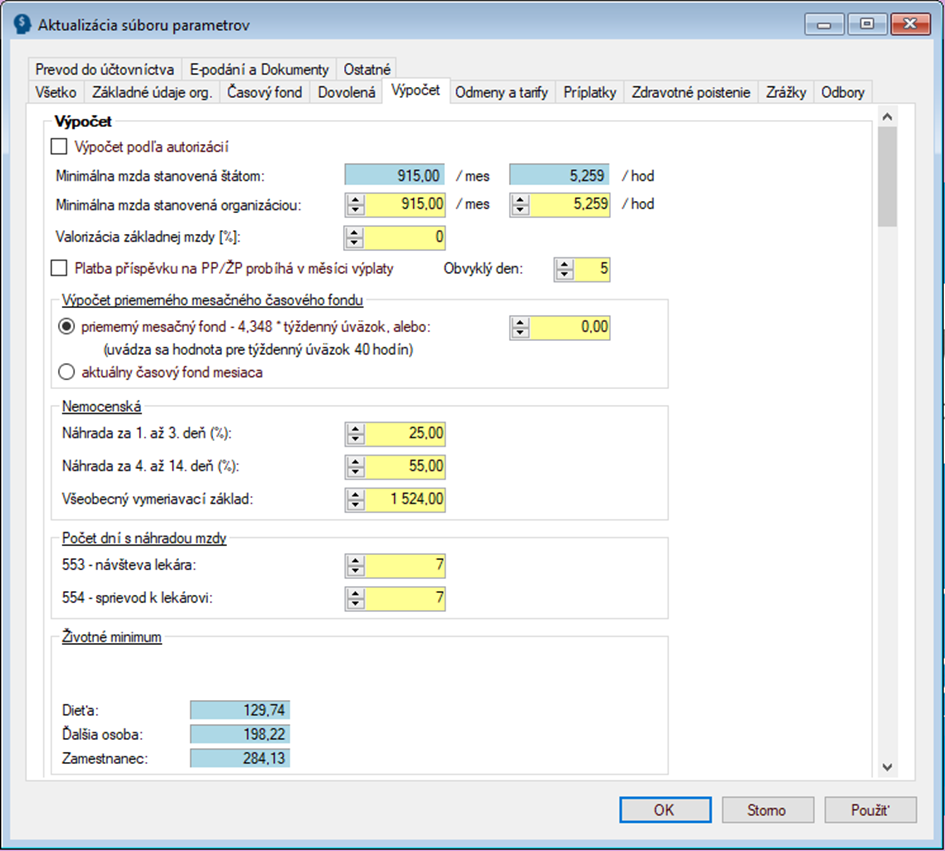Select aktuálny časový fond mesiaca radio
This screenshot has height=851, width=945.
coord(66,372)
